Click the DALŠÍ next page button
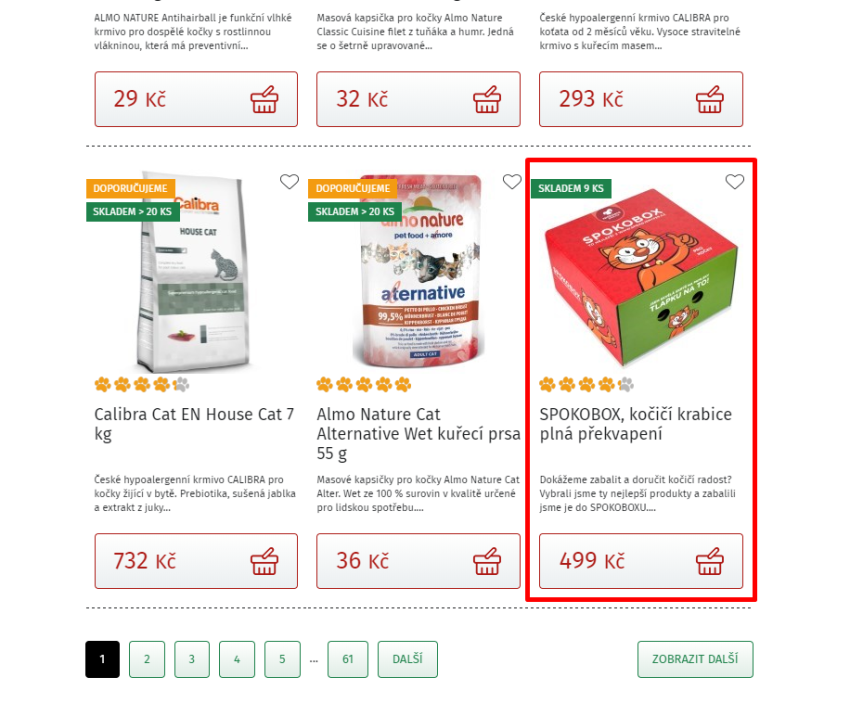The image size is (850, 703). 408,659
